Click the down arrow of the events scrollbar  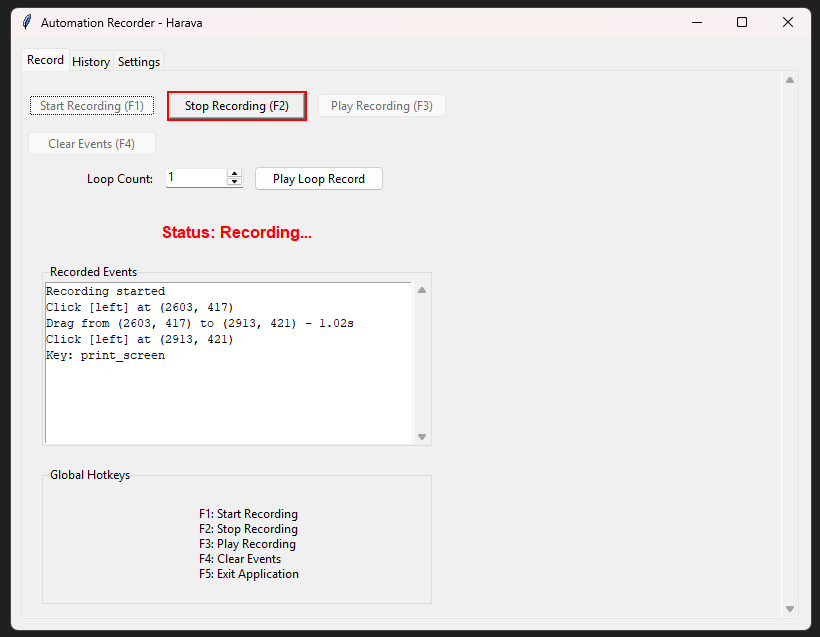point(421,436)
